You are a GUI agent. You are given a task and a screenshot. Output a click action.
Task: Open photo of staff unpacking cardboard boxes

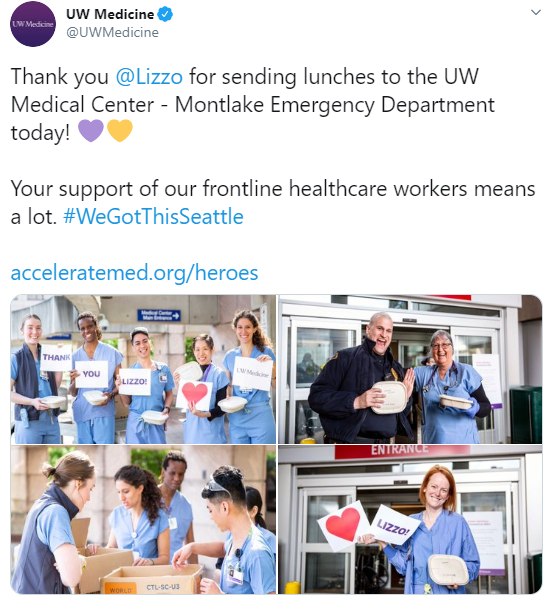coord(143,519)
